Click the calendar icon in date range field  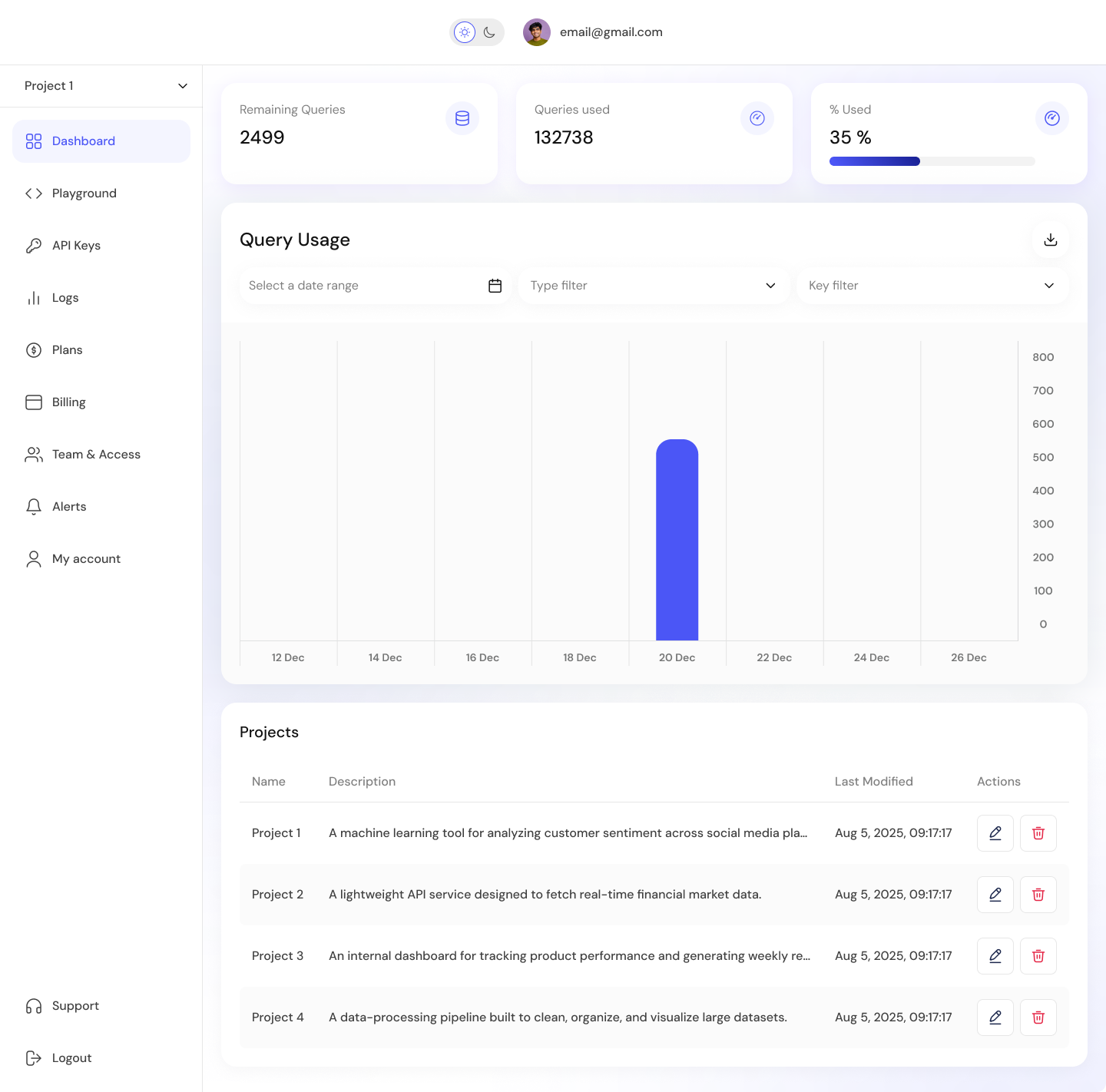pyautogui.click(x=495, y=286)
